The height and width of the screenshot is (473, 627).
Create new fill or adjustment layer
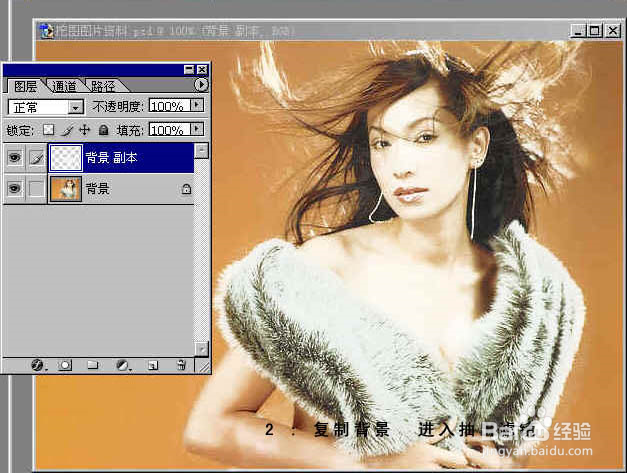click(x=122, y=365)
